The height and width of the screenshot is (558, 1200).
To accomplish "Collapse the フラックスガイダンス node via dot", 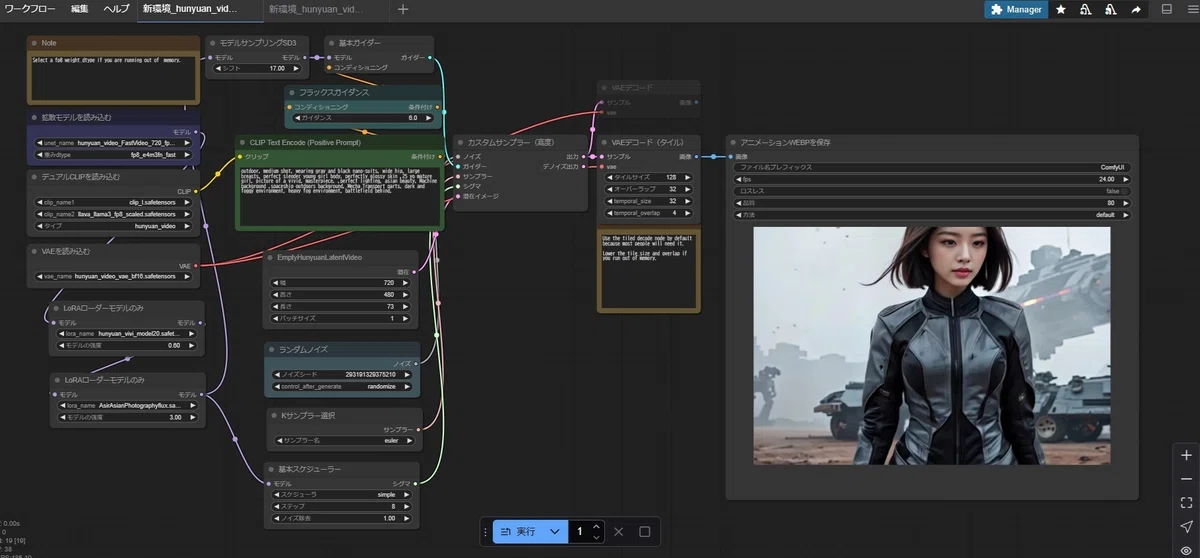I will click(x=293, y=92).
